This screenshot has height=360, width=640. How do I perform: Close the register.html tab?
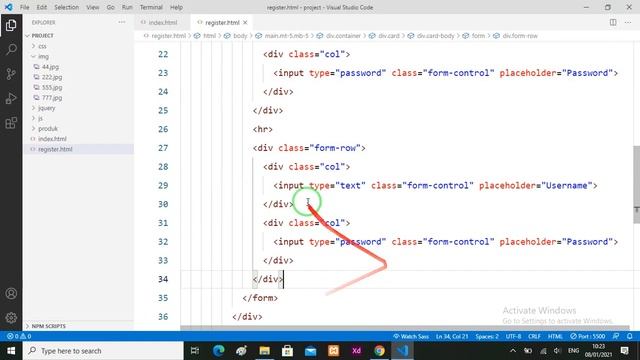[x=245, y=22]
